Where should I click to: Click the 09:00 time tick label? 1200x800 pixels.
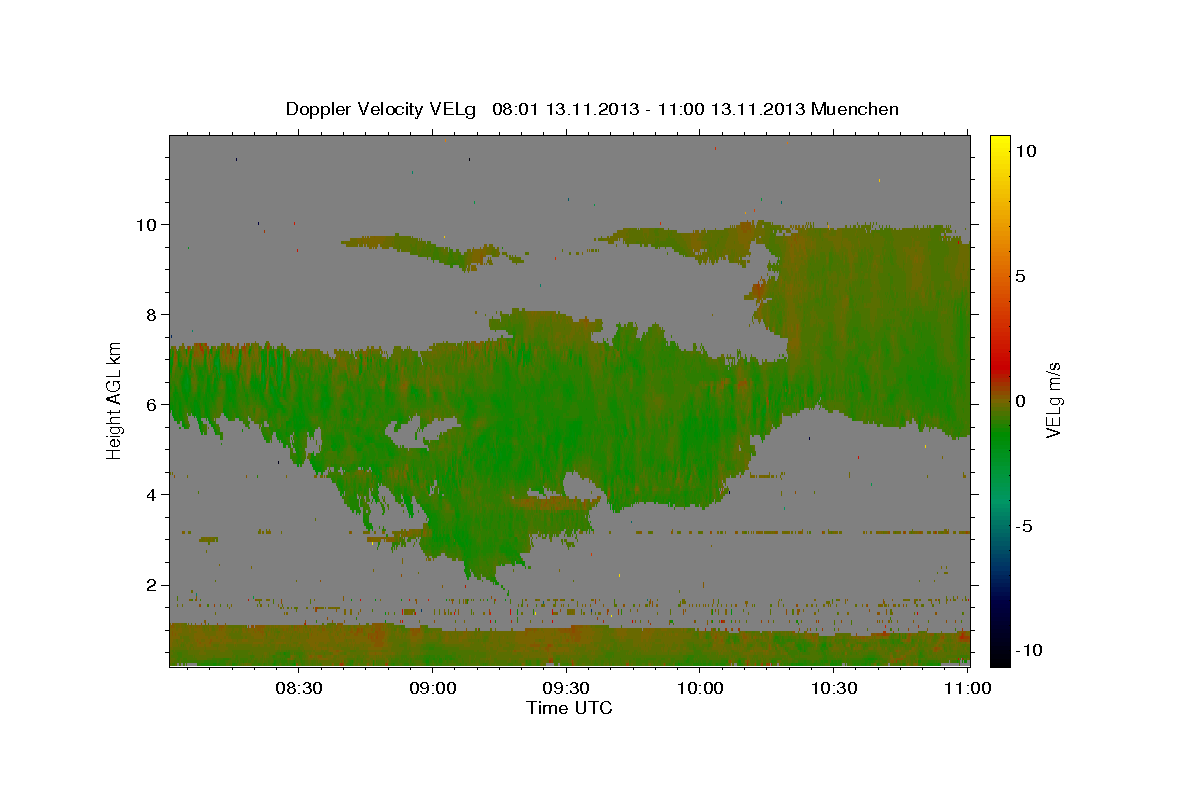click(x=433, y=688)
